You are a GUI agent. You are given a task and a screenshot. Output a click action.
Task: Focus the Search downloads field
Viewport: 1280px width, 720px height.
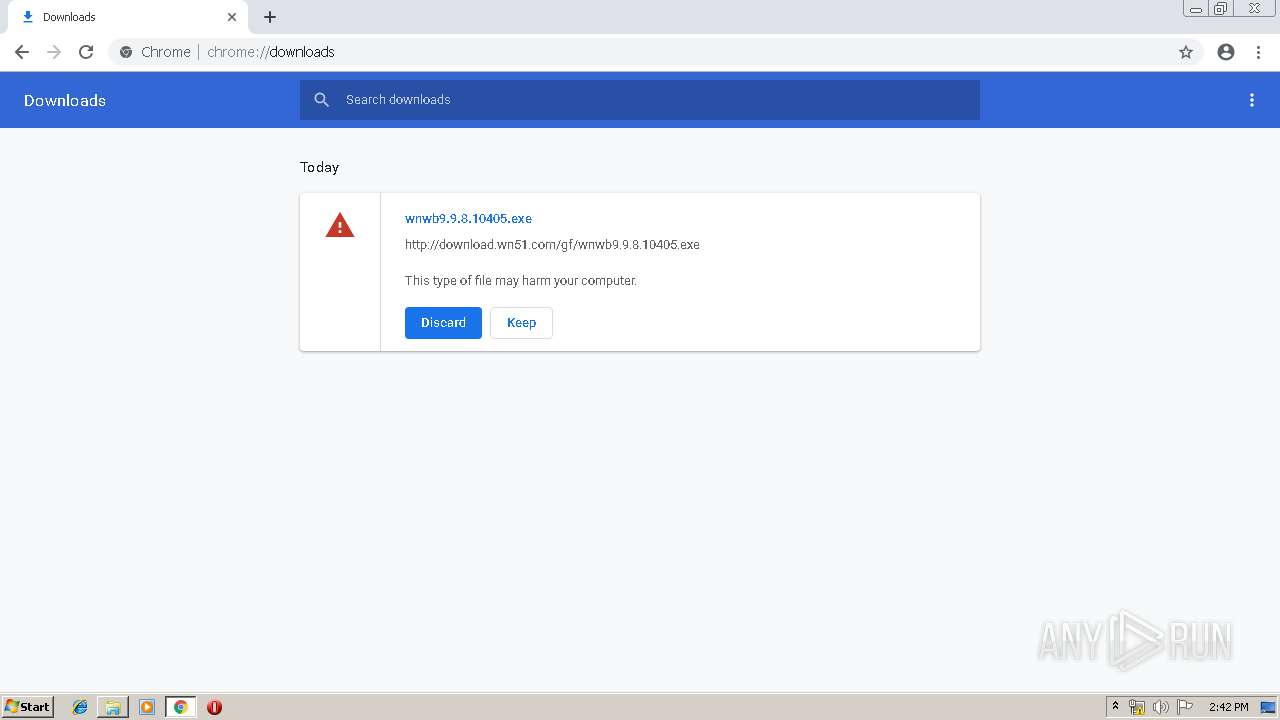[x=640, y=100]
